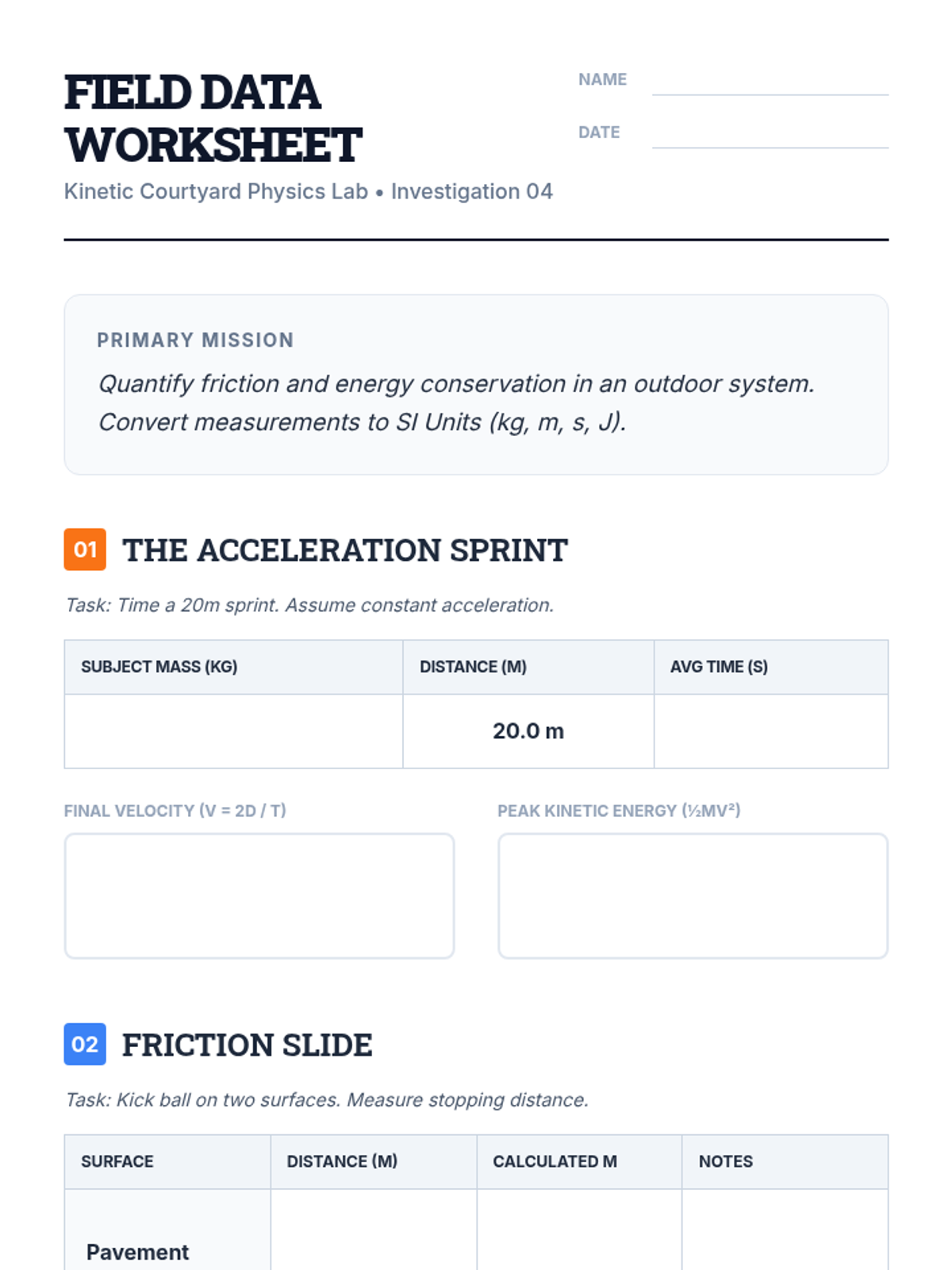The height and width of the screenshot is (1270, 952).
Task: Click the Peak Kinetic Energy answer box
Action: pyautogui.click(x=693, y=895)
